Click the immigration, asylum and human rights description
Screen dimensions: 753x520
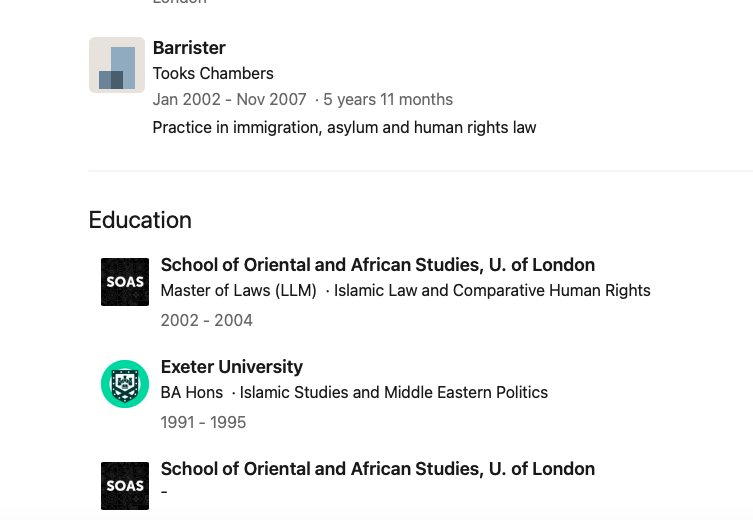point(344,127)
